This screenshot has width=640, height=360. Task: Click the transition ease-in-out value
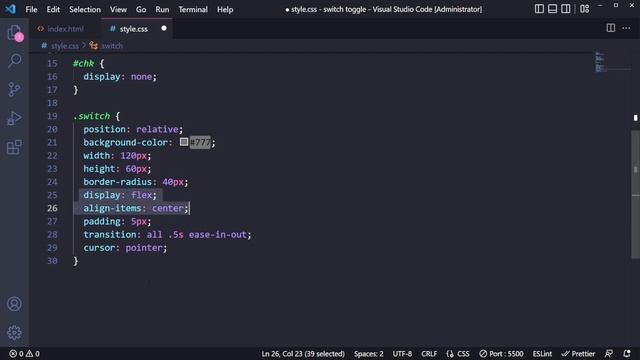pyautogui.click(x=218, y=235)
